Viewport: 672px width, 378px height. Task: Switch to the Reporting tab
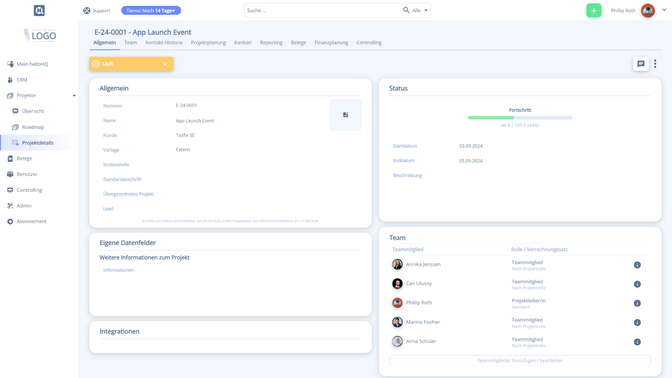271,42
